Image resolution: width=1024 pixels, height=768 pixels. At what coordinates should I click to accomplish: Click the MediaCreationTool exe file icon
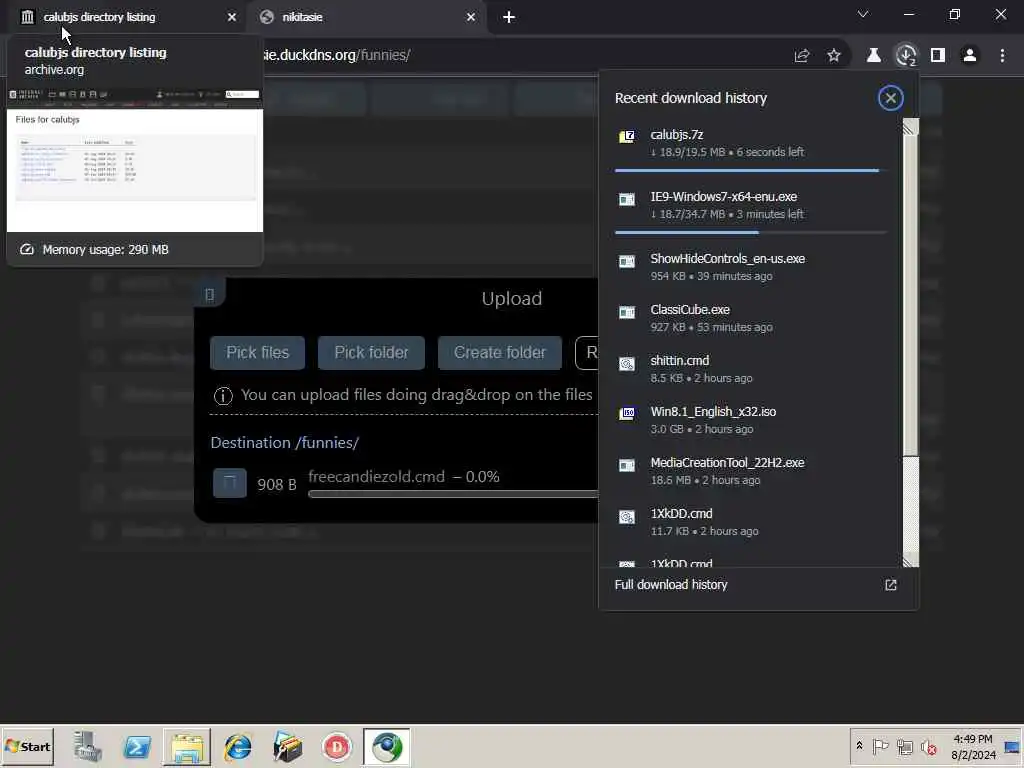[627, 465]
